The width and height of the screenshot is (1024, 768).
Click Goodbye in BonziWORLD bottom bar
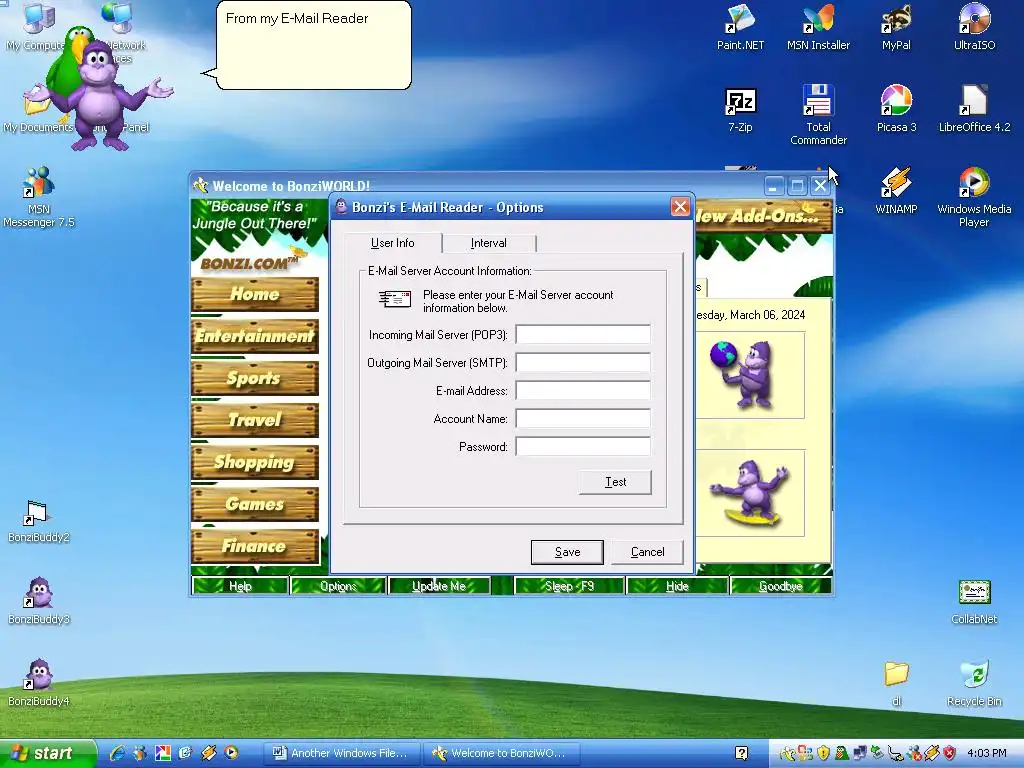point(780,586)
